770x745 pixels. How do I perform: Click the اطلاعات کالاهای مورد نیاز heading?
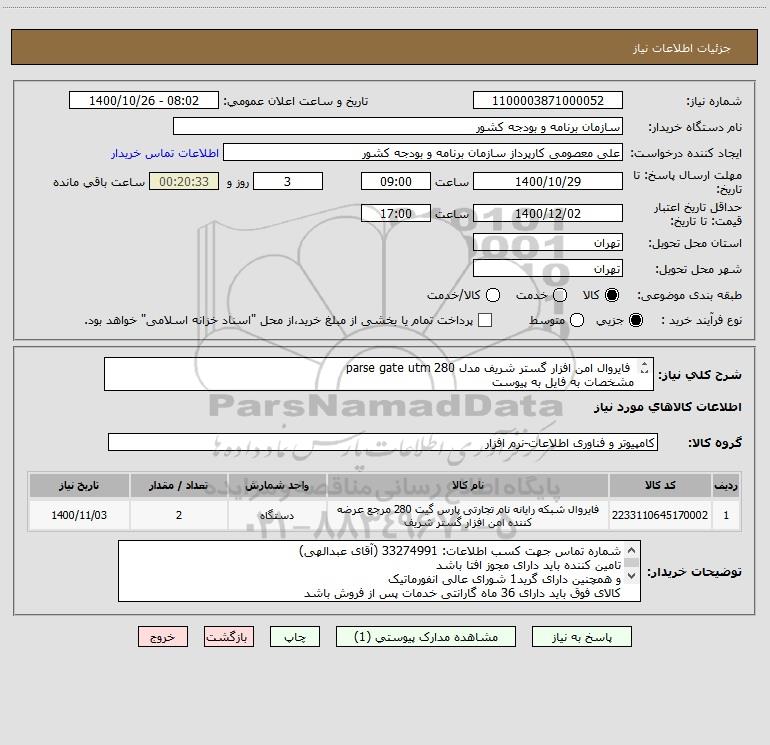(x=667, y=407)
